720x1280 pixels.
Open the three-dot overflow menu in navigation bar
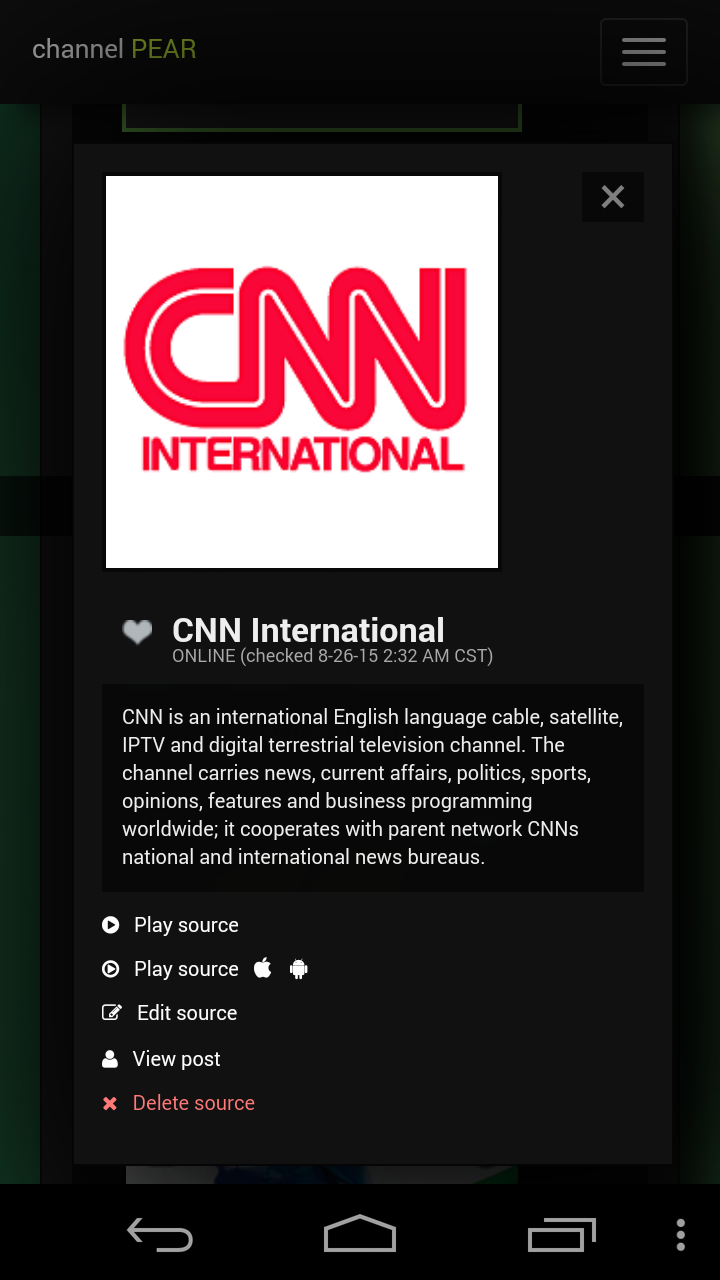coord(681,1235)
